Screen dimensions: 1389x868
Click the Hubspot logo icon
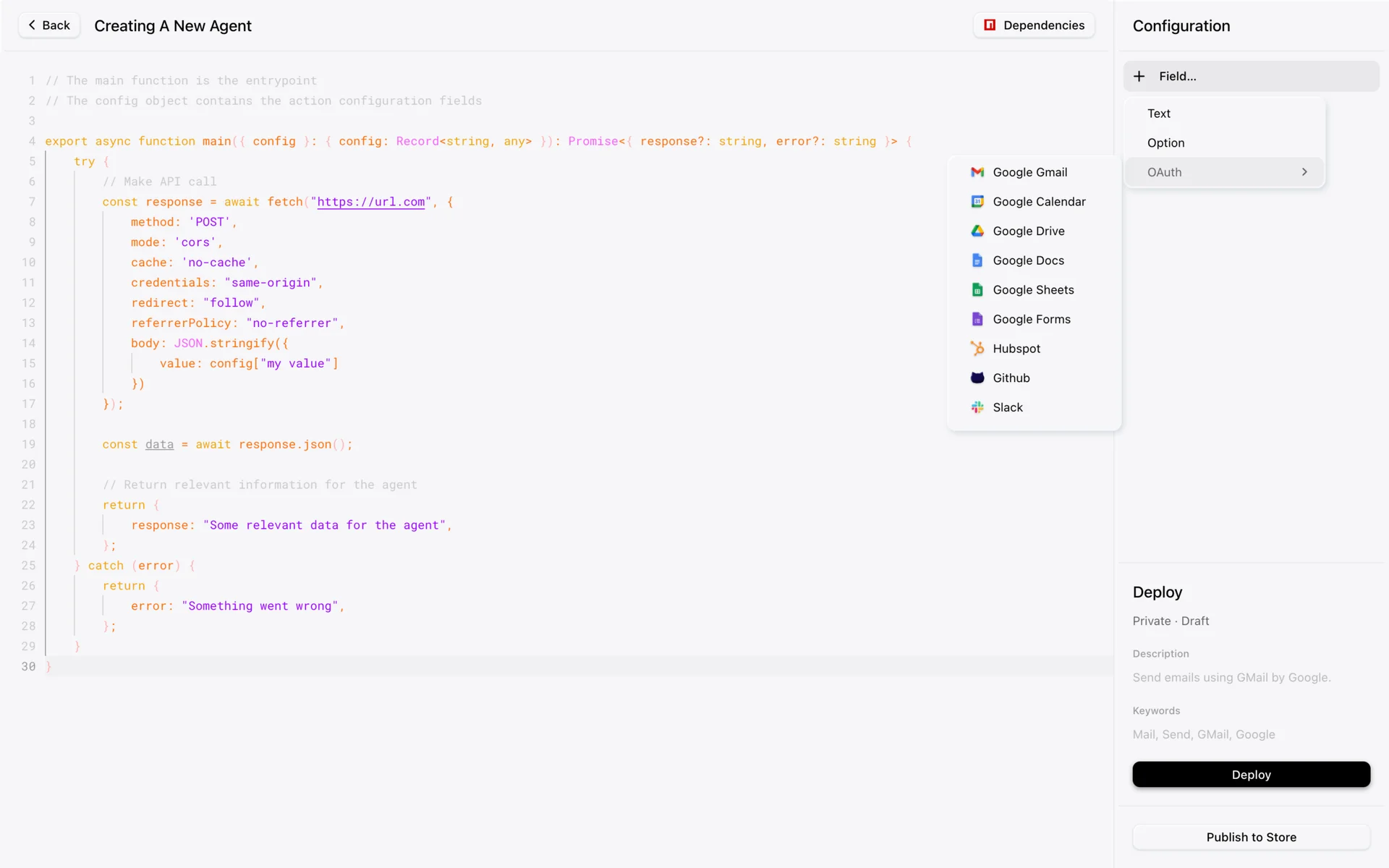977,349
